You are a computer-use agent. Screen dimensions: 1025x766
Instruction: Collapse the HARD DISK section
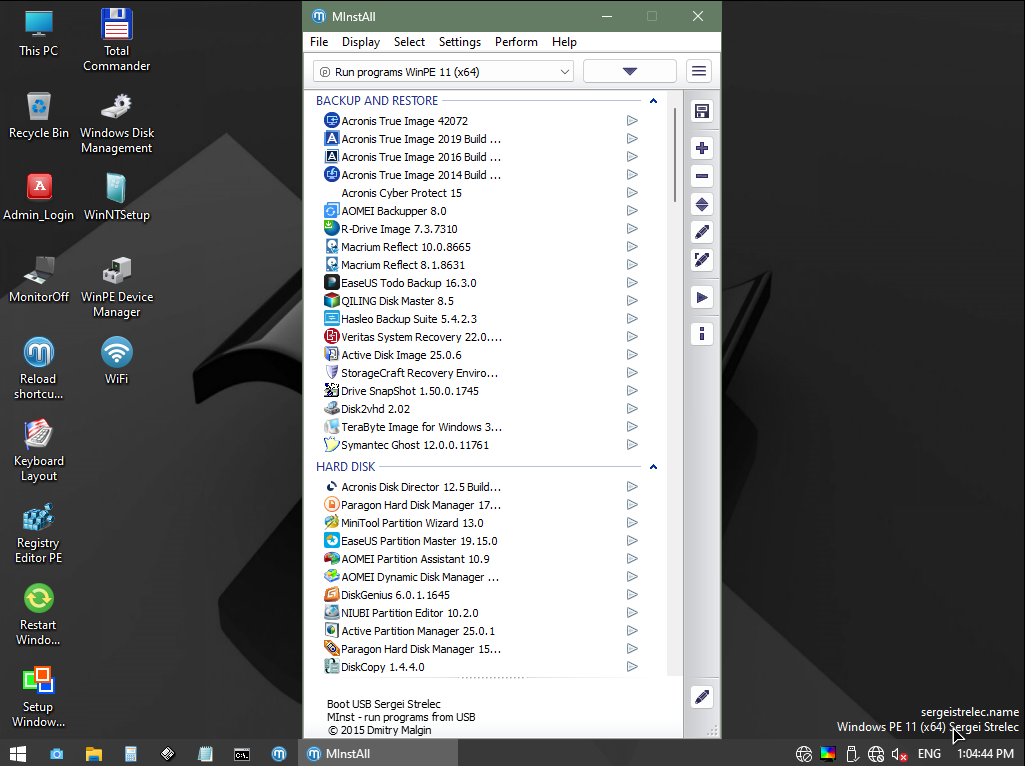coord(653,467)
